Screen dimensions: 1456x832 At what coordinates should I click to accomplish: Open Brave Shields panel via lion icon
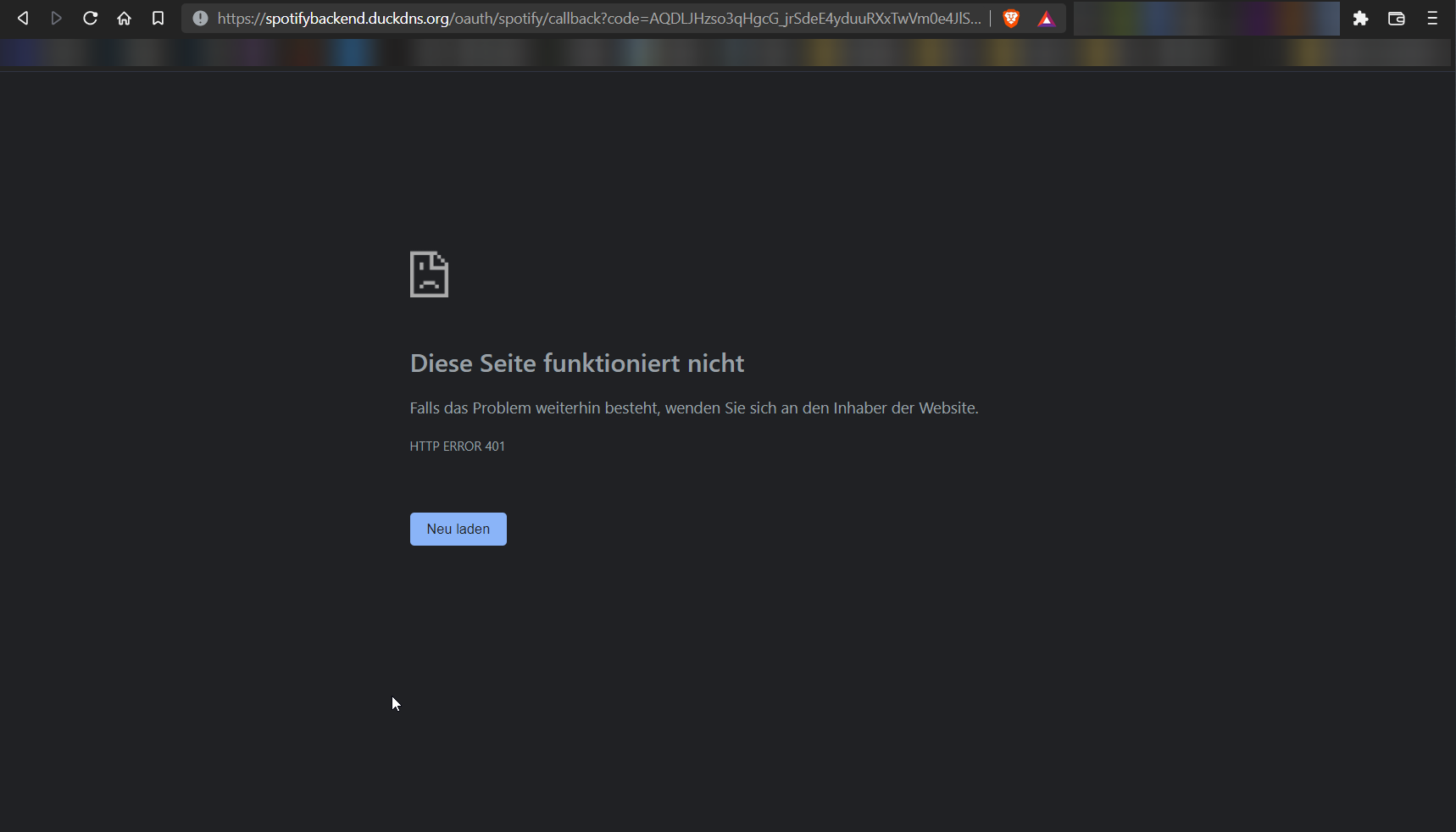pos(1011,18)
